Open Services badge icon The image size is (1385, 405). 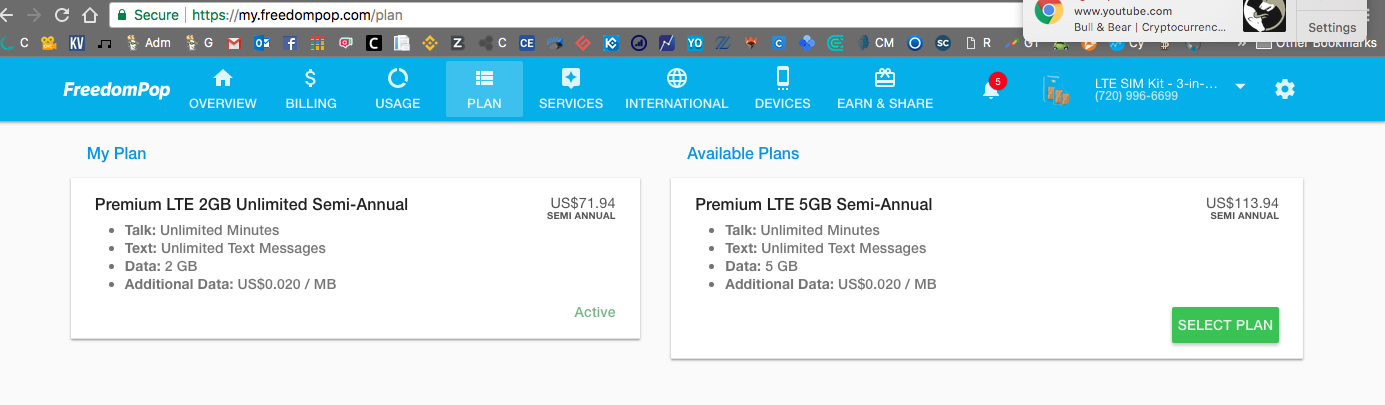[571, 78]
